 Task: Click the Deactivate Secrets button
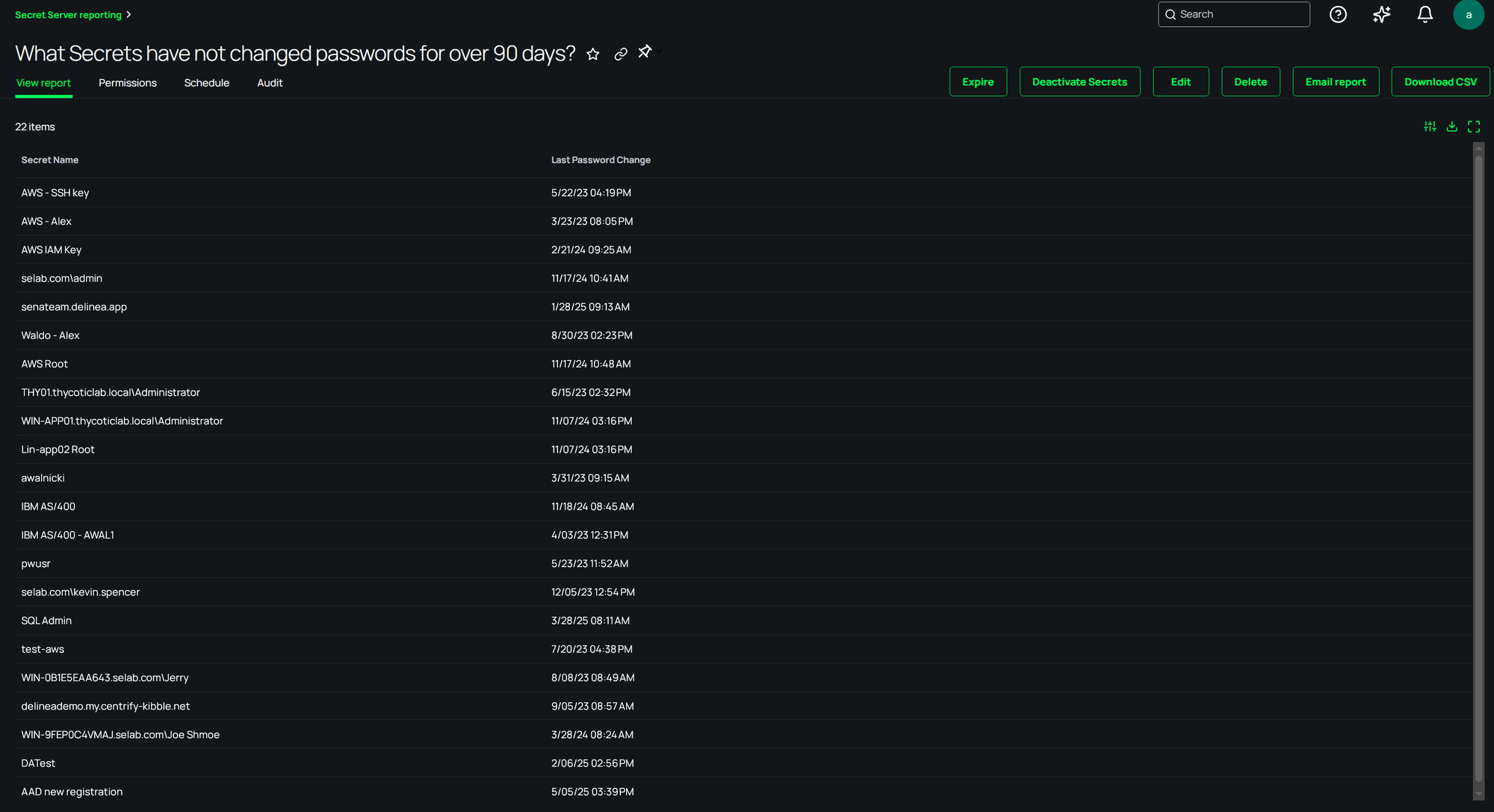click(x=1079, y=82)
